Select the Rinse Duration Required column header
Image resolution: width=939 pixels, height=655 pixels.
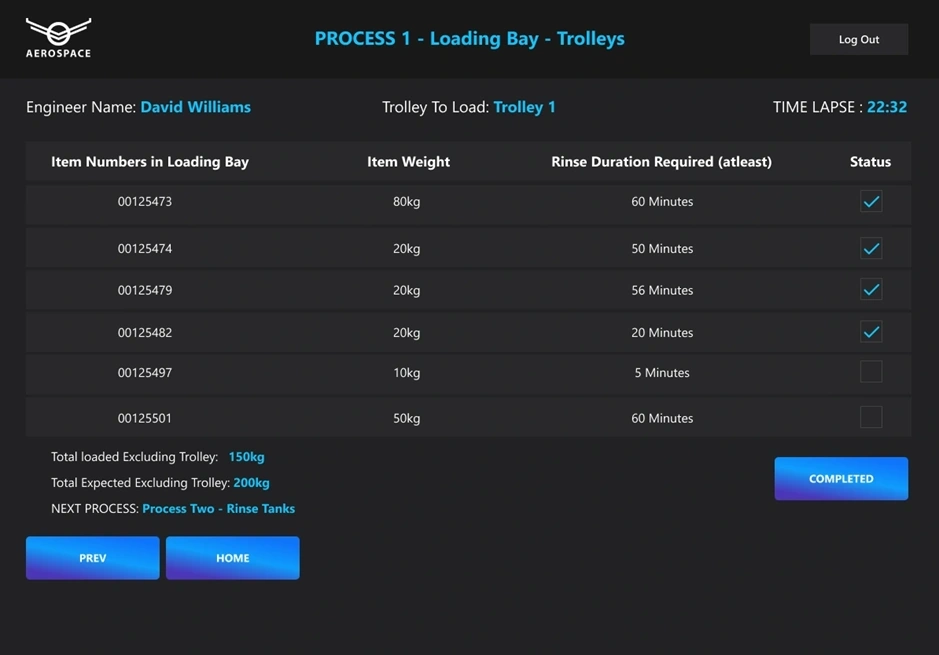(661, 162)
